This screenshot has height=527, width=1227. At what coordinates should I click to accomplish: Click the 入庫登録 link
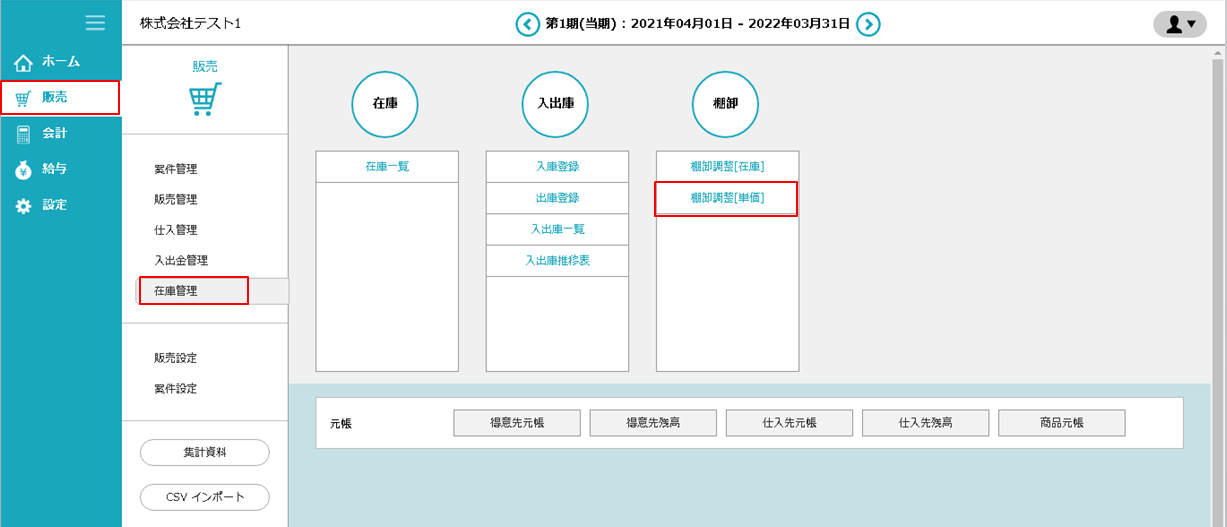557,167
